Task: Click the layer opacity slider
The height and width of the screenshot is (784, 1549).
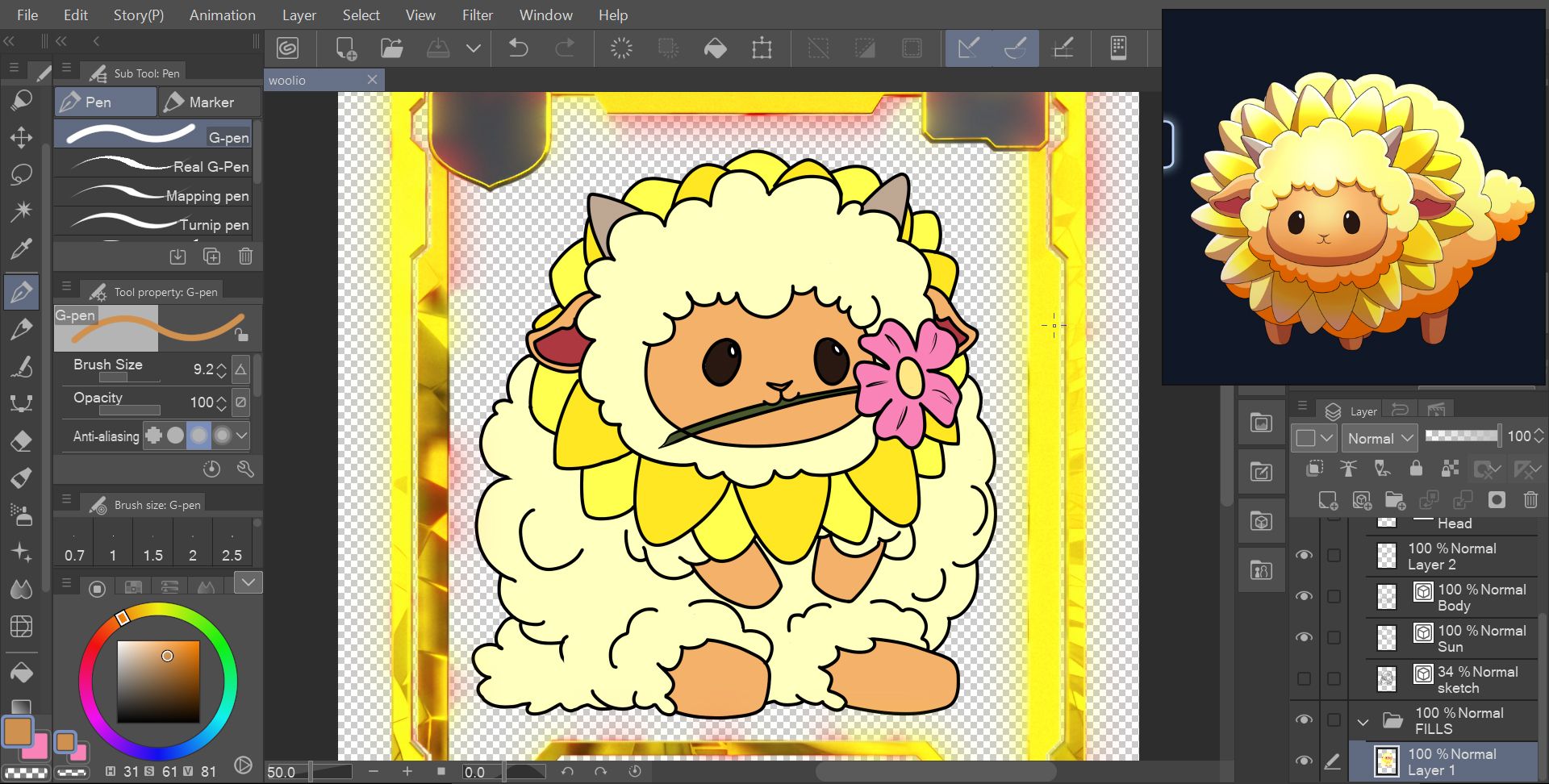Action: click(1462, 436)
